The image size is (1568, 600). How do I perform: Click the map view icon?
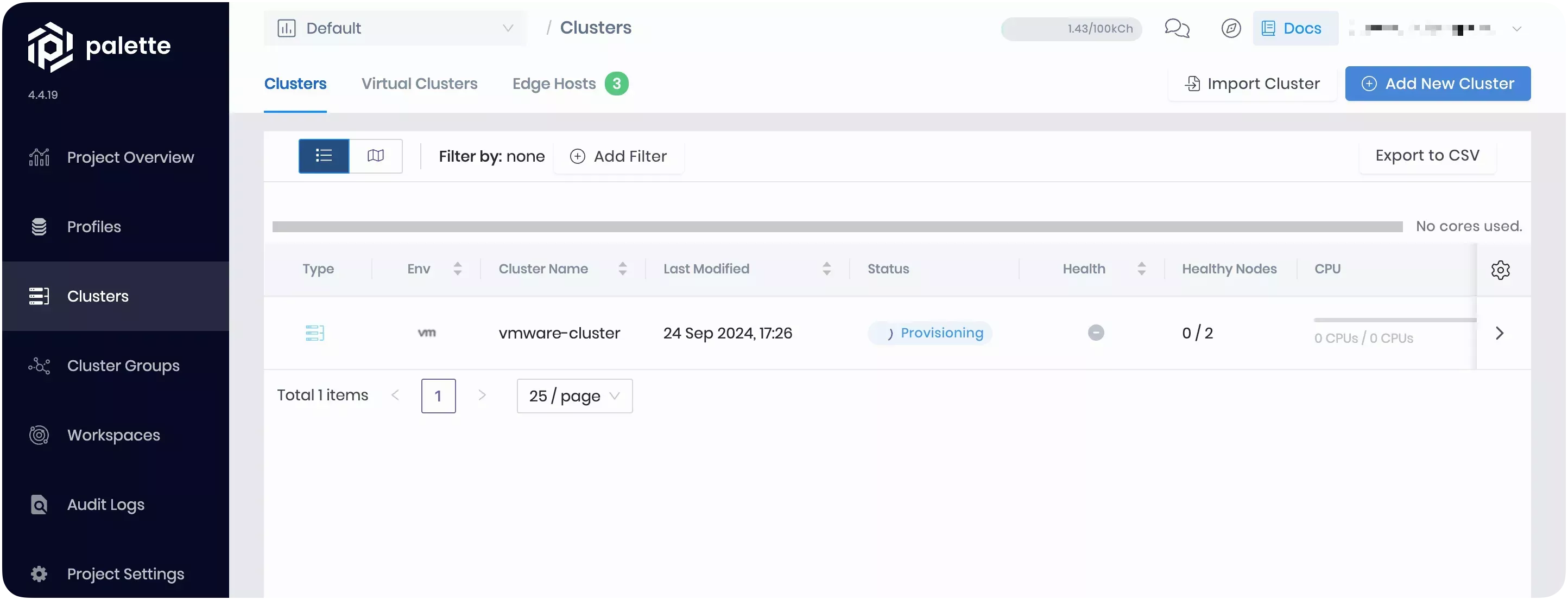click(375, 156)
